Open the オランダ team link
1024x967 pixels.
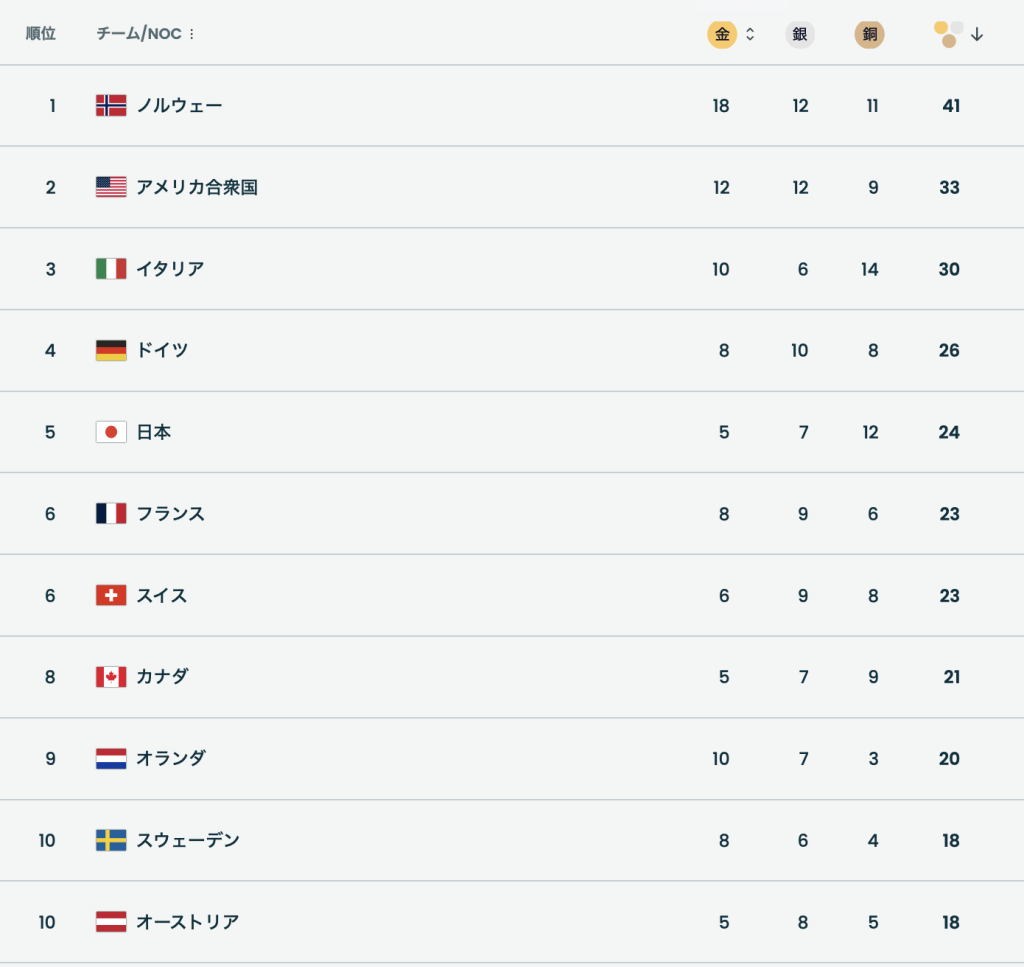tap(170, 758)
